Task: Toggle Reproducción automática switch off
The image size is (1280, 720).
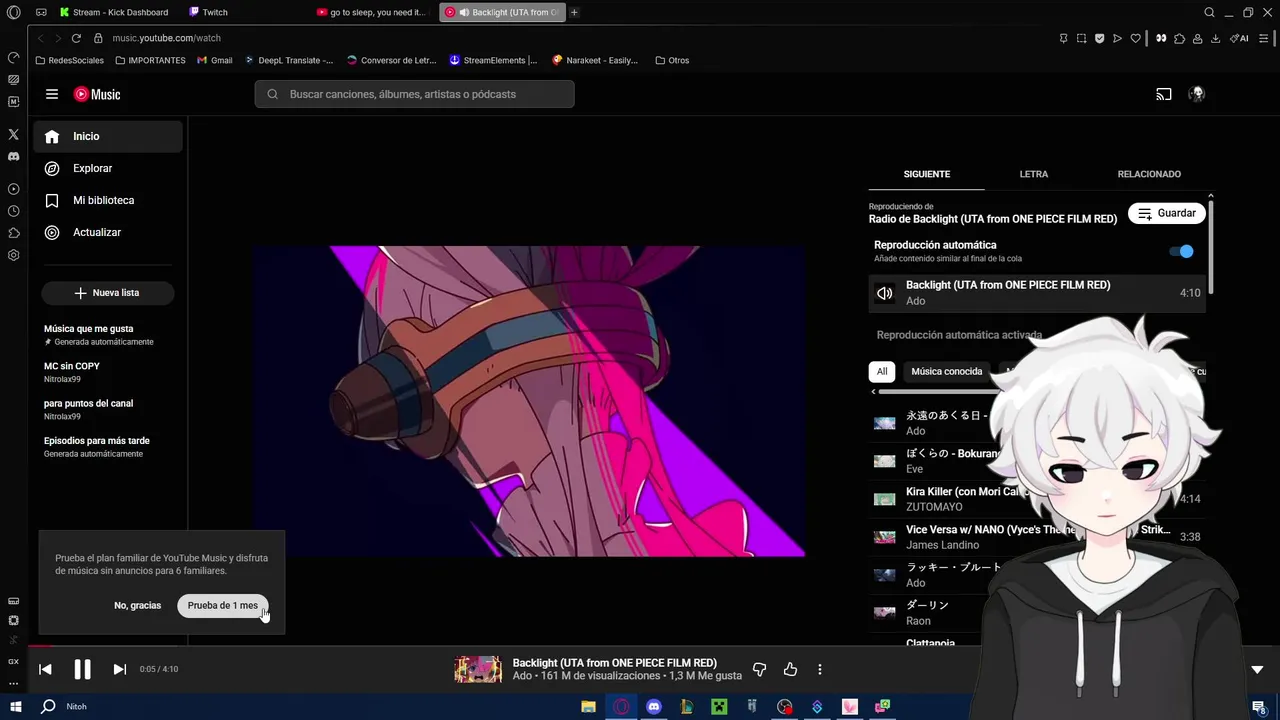Action: 1181,251
